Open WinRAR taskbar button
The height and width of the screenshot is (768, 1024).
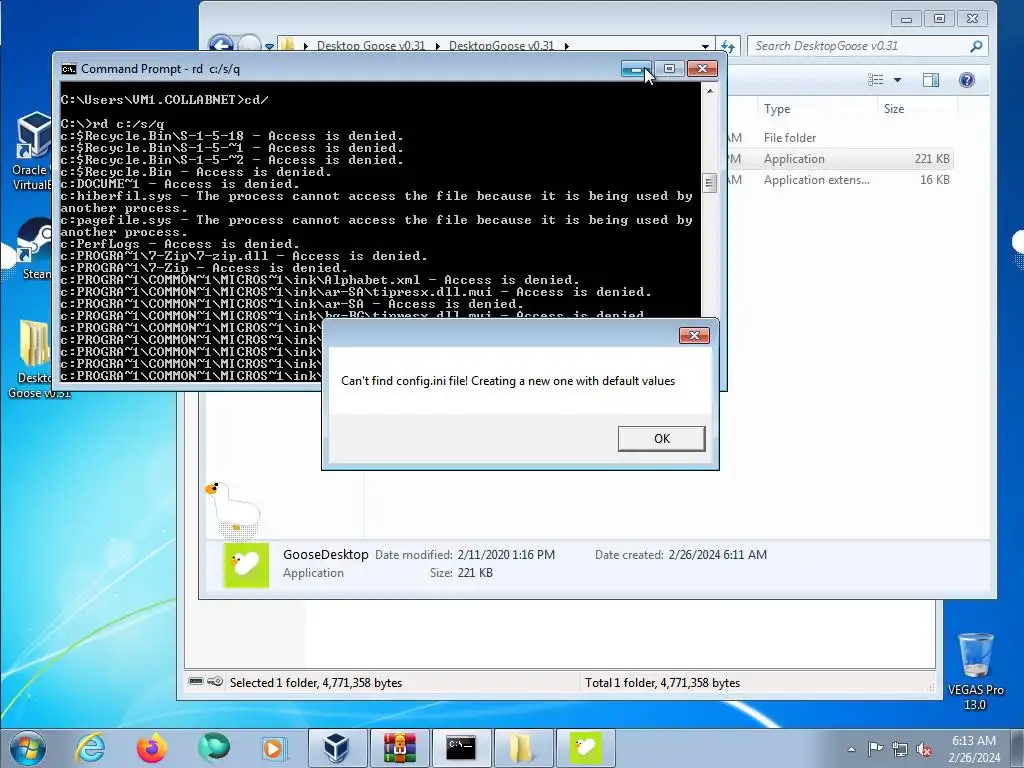[x=400, y=748]
